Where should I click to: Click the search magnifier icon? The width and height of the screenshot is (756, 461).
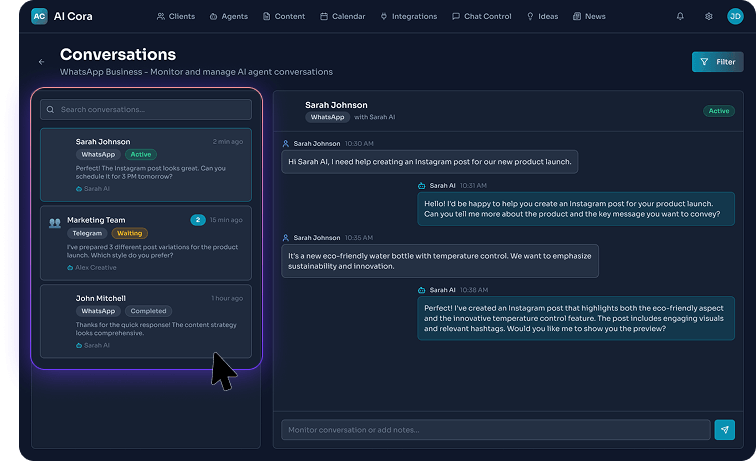tap(50, 109)
